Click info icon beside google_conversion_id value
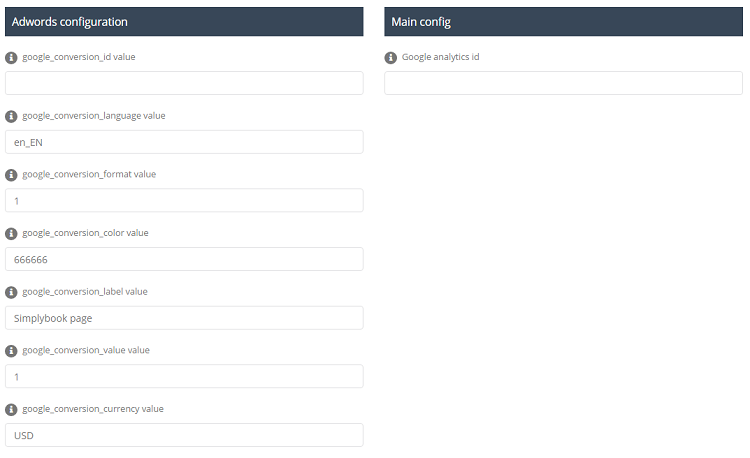This screenshot has height=458, width=750. pyautogui.click(x=12, y=57)
